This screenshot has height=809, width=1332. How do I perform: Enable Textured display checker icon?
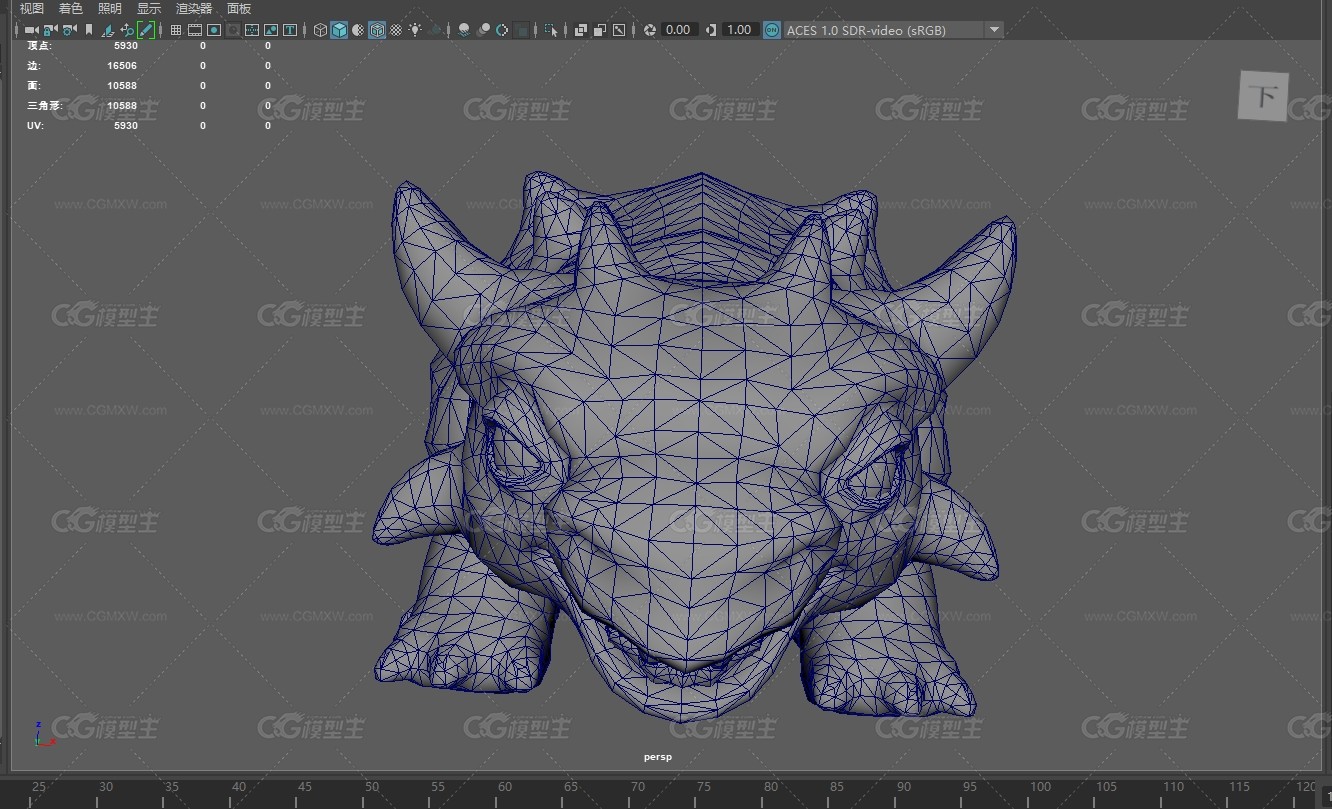396,30
